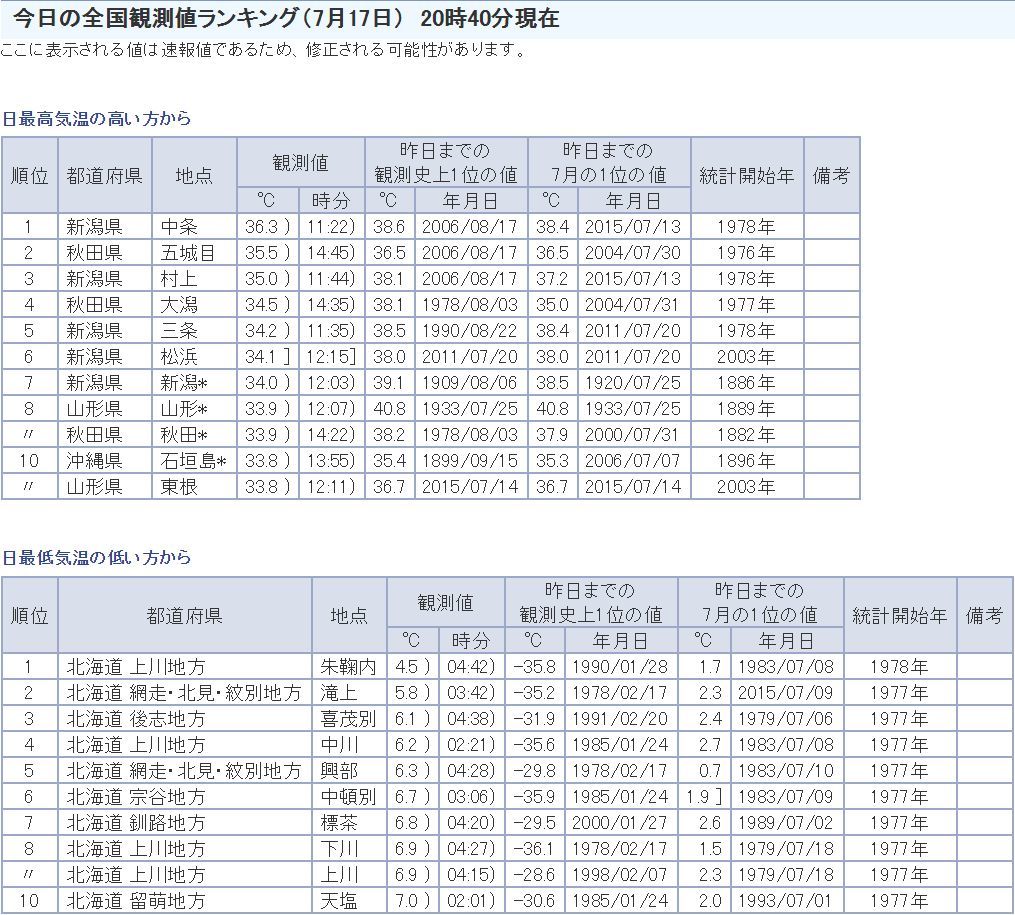
Task: Click the 日最低気温の低い方から heading
Action: pyautogui.click(x=96, y=558)
